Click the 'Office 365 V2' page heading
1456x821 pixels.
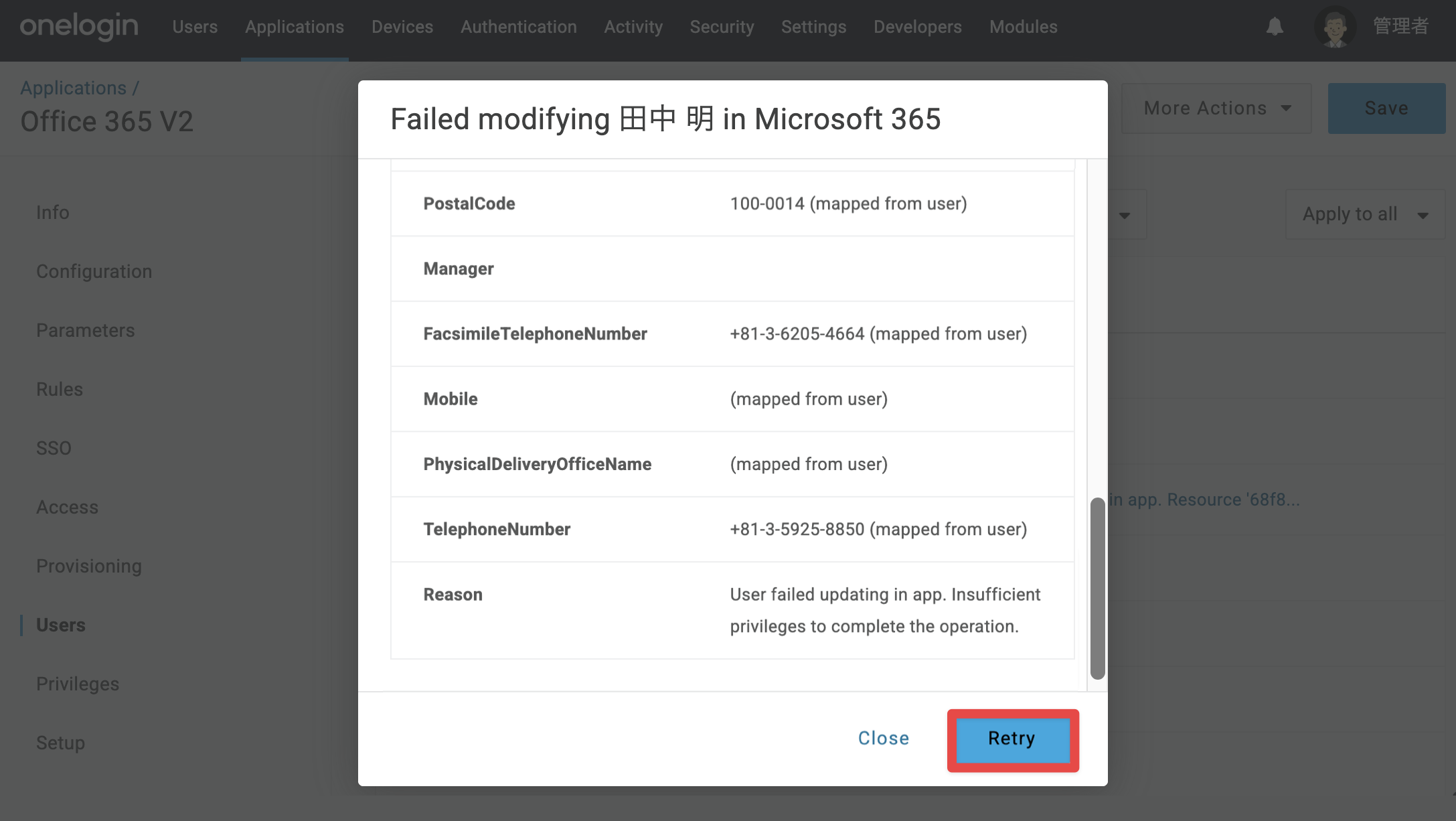[x=107, y=122]
